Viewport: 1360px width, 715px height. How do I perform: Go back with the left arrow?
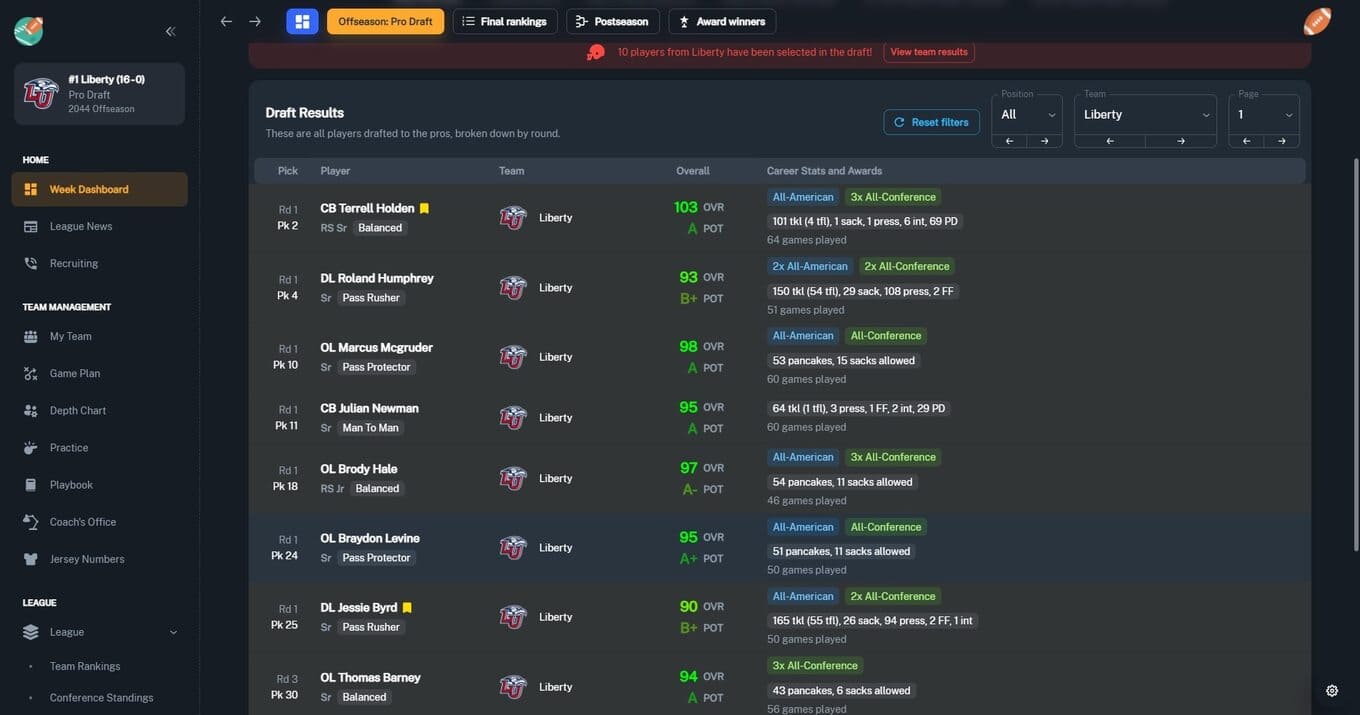[x=226, y=21]
